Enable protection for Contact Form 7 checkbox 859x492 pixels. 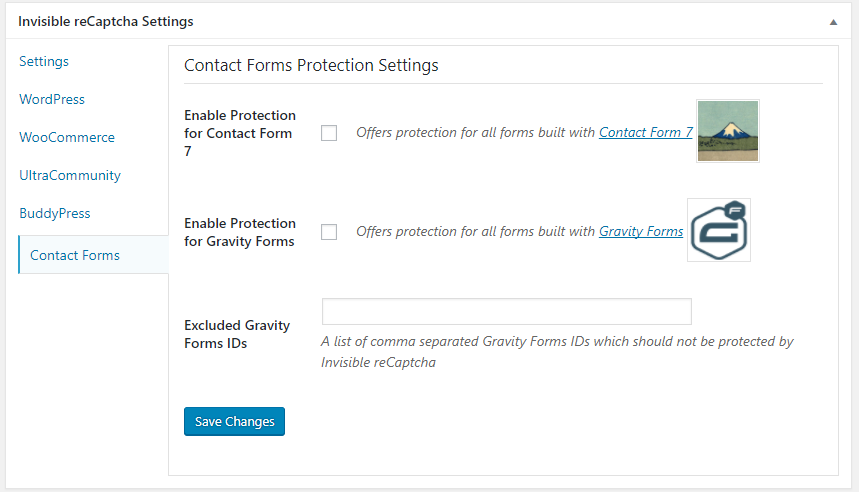coord(329,133)
